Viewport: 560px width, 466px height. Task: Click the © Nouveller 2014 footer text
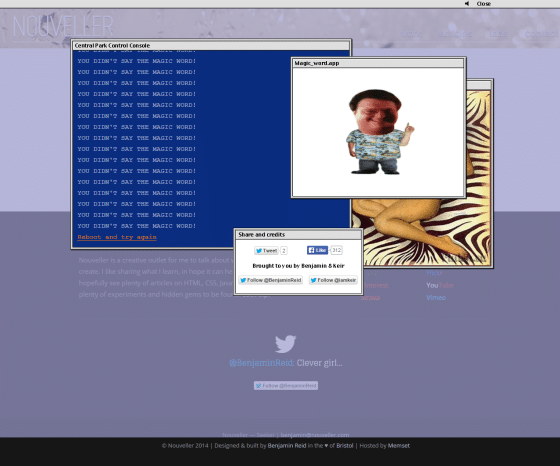(185, 446)
